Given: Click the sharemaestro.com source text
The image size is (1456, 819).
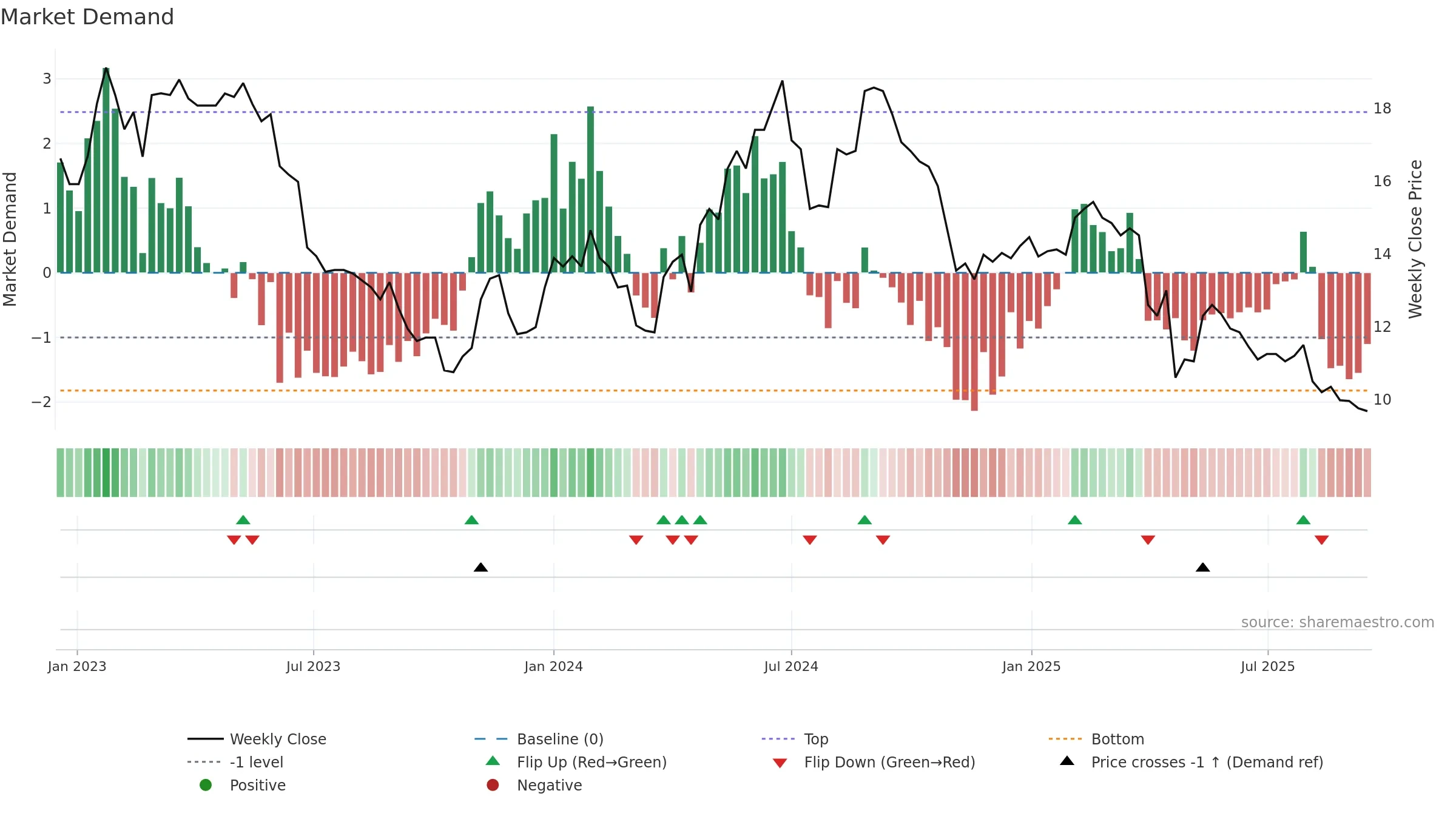Looking at the screenshot, I should 1338,622.
